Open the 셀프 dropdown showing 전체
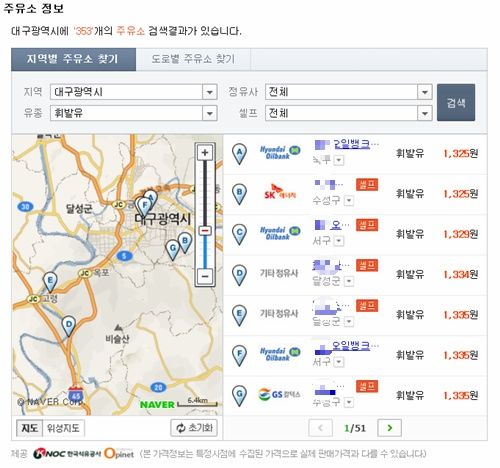 coord(349,113)
